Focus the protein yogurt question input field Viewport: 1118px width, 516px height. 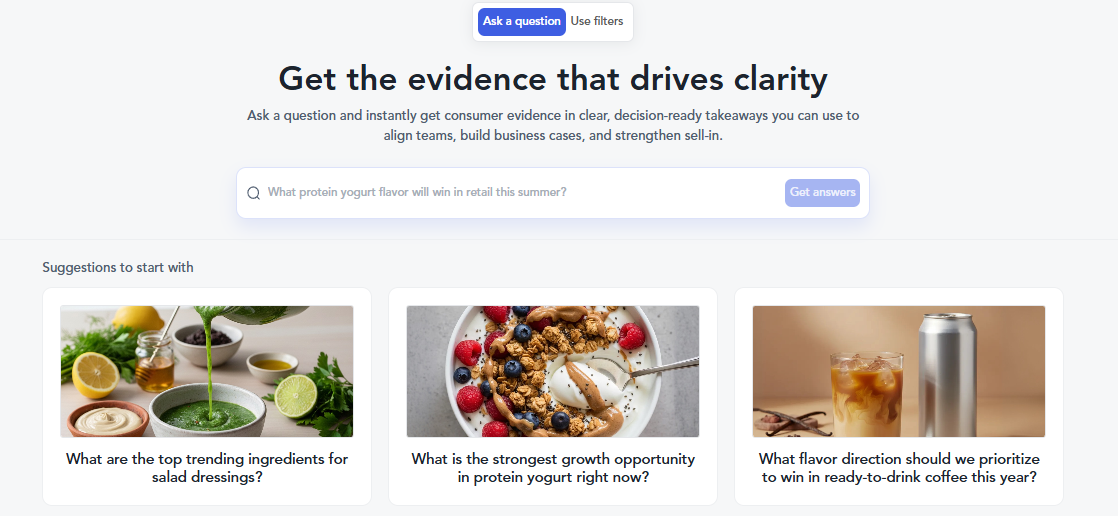520,193
